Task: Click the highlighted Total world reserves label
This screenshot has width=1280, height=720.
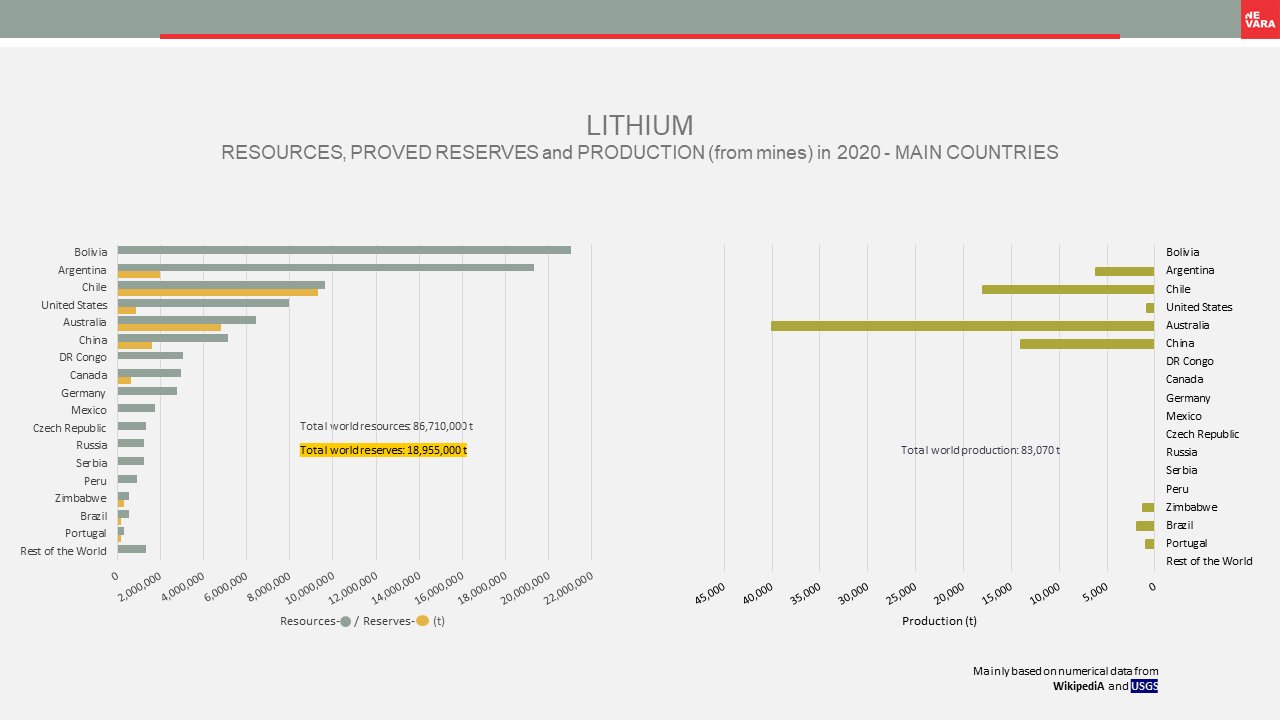Action: (383, 450)
